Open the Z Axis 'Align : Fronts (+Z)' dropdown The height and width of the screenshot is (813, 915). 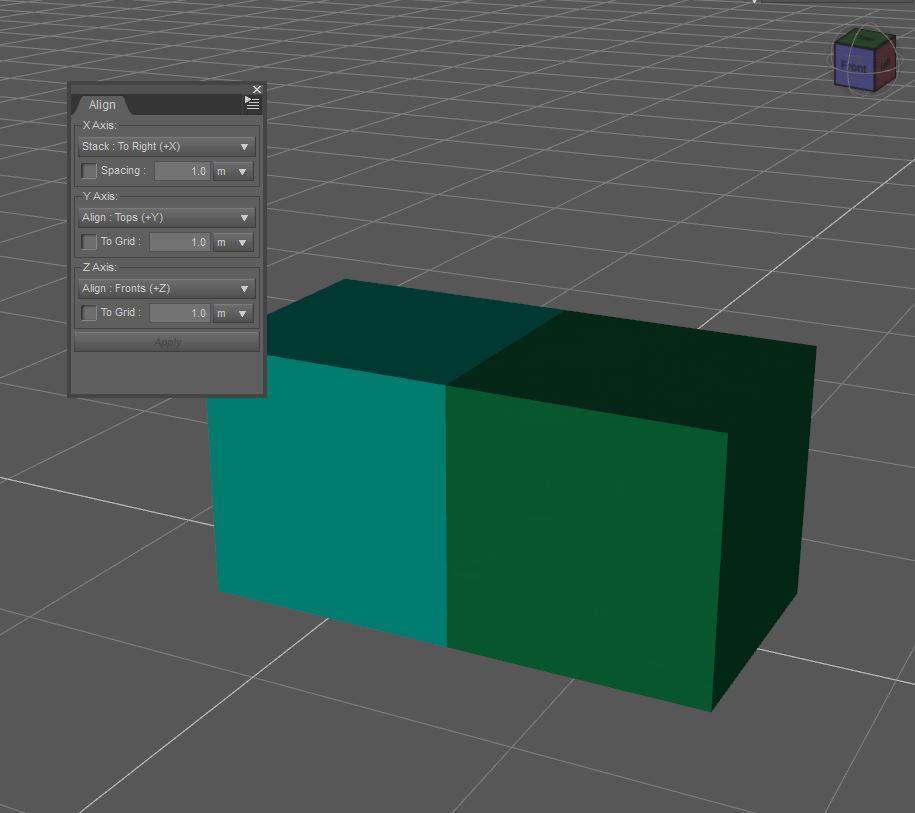click(x=166, y=288)
